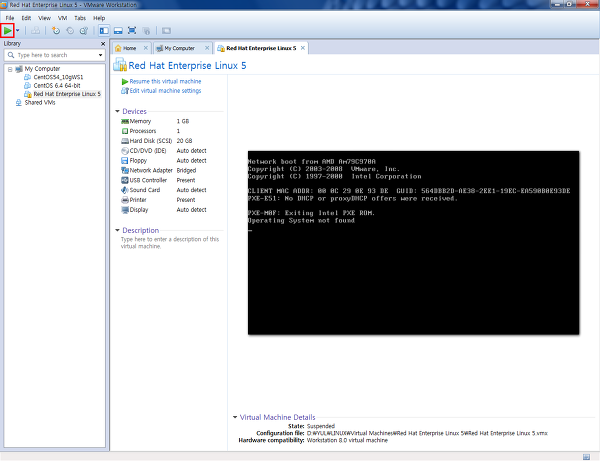Click the CD/DVD (IDE) device icon
The height and width of the screenshot is (461, 600).
click(125, 151)
